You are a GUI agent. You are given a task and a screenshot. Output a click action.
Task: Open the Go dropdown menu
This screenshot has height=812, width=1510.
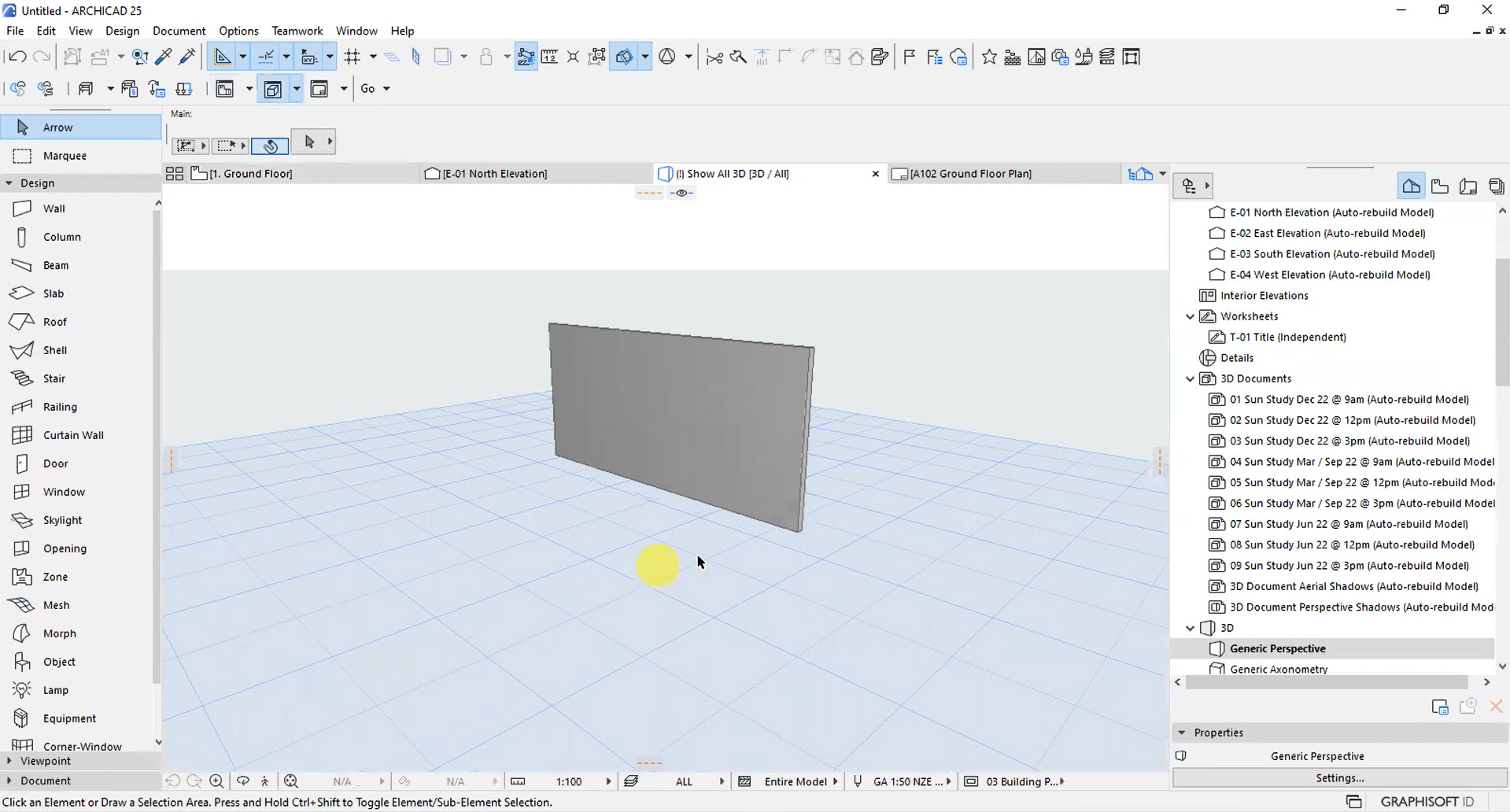375,88
